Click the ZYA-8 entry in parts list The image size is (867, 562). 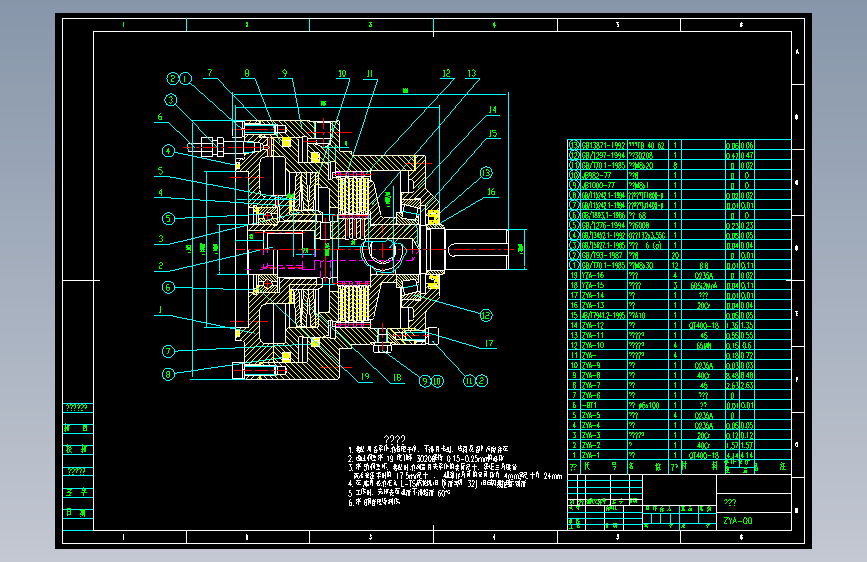pos(591,376)
